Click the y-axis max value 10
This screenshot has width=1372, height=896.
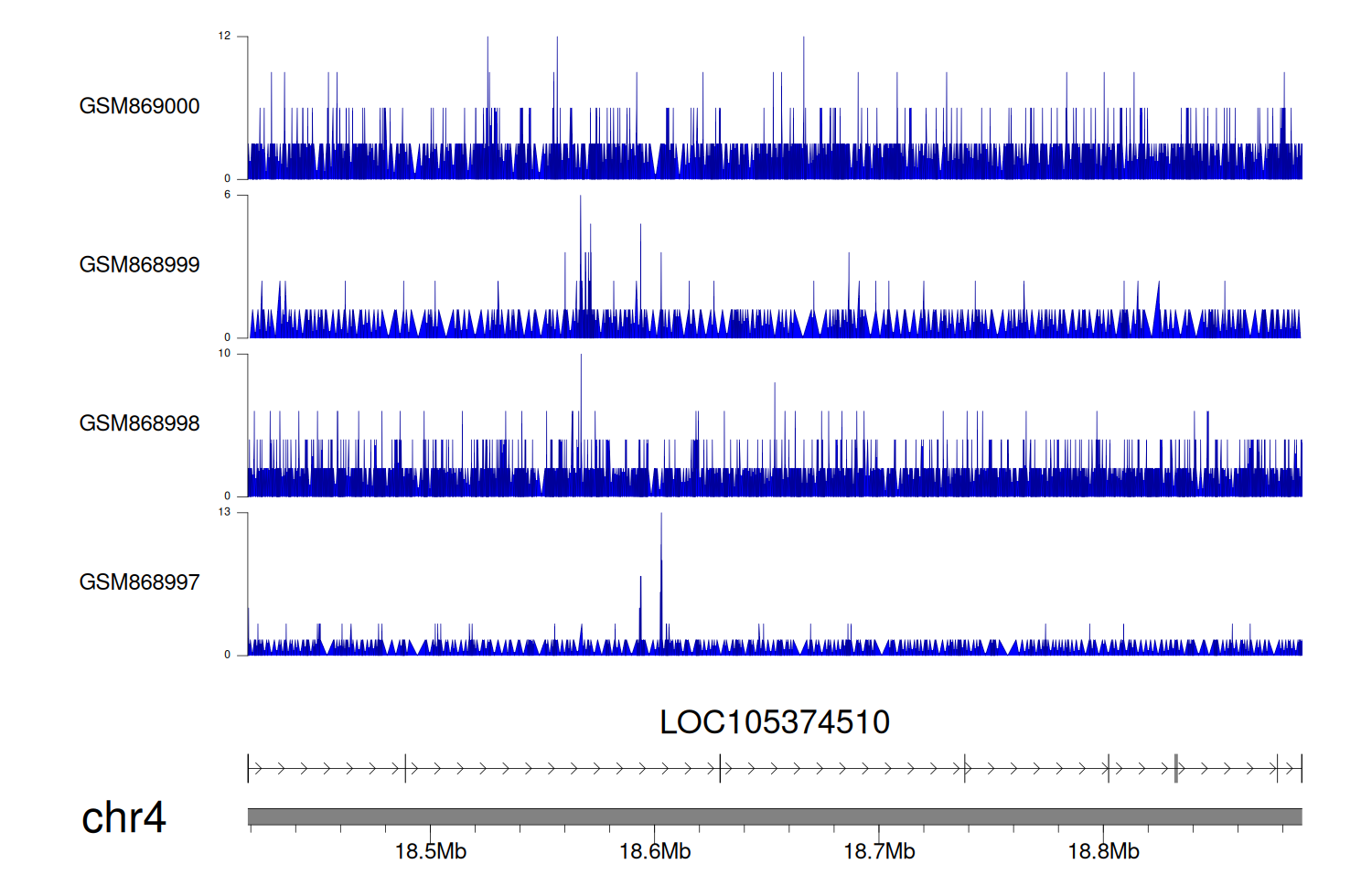tap(224, 354)
